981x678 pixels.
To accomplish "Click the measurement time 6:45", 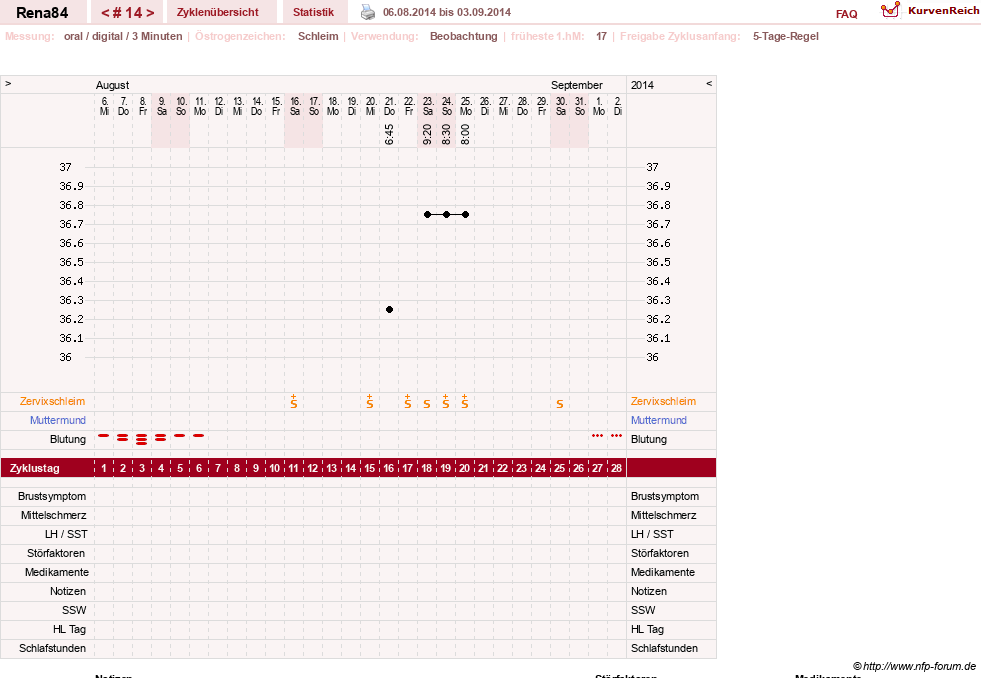I will (x=389, y=134).
